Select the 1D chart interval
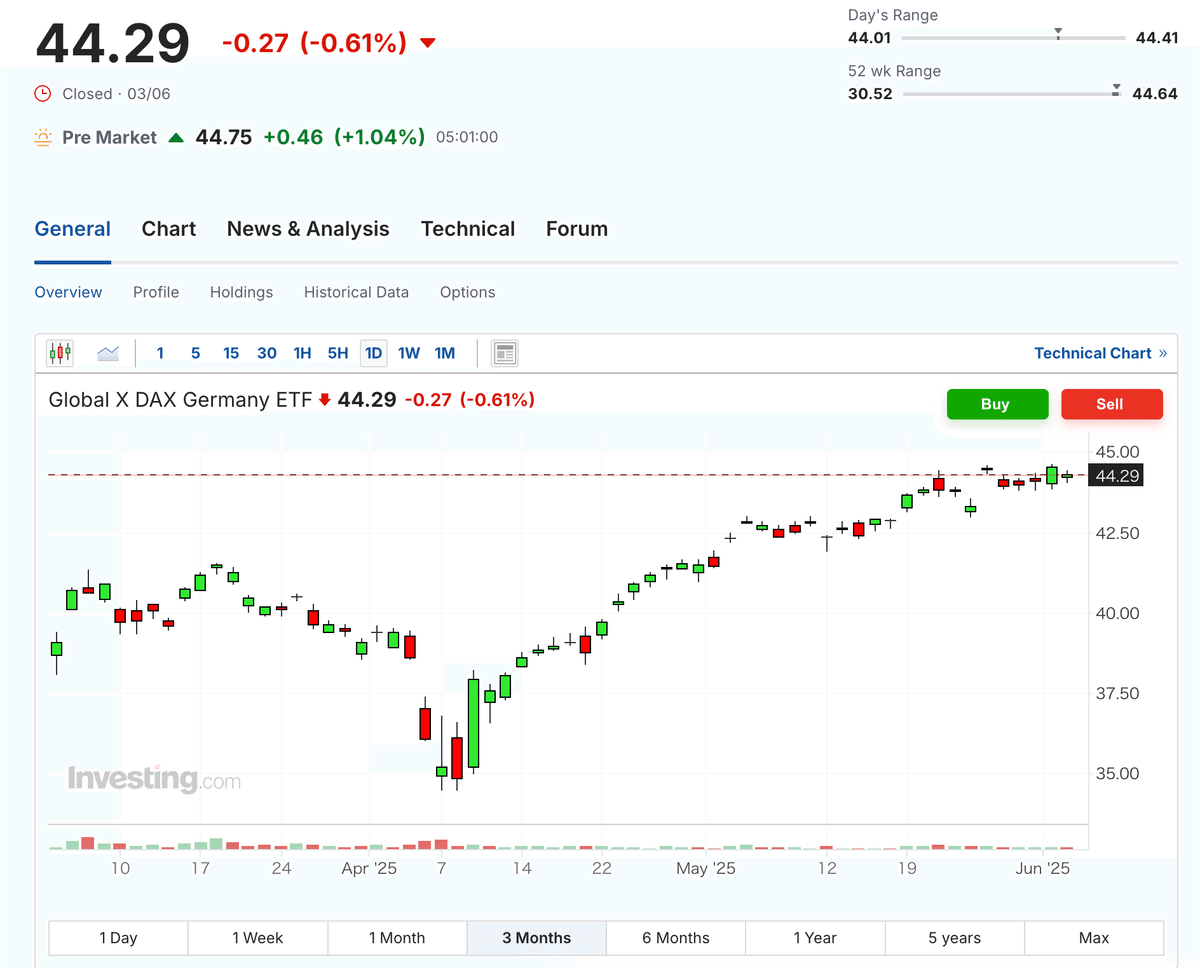 (373, 353)
